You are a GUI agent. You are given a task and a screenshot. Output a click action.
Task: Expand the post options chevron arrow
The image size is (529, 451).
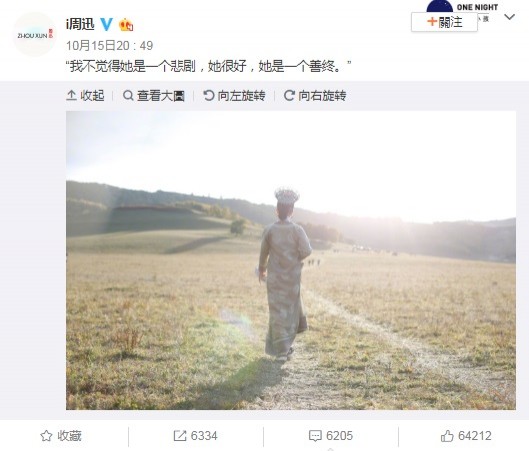[509, 17]
